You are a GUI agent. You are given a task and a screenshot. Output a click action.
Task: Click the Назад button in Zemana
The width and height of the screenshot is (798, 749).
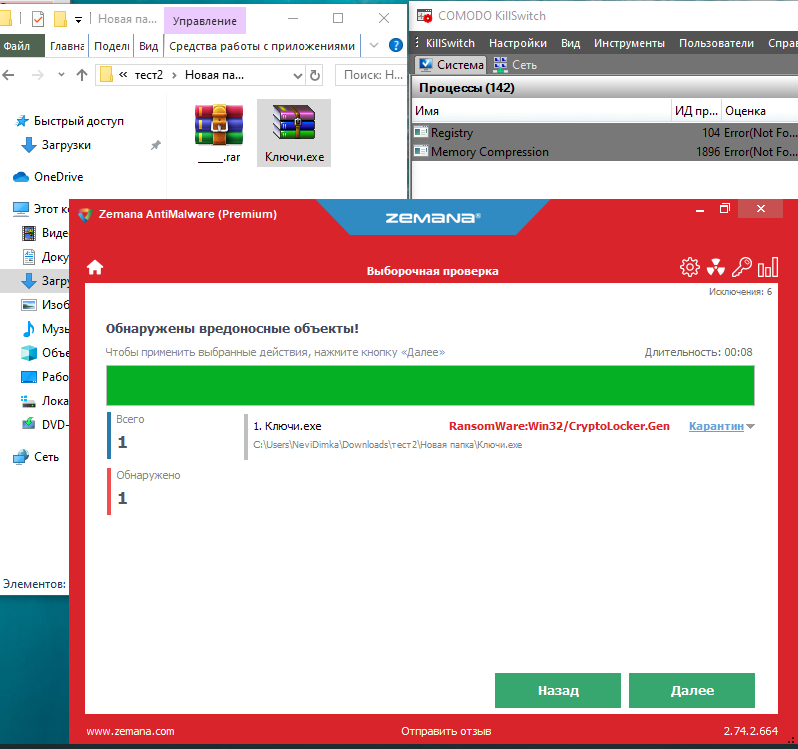[x=558, y=690]
